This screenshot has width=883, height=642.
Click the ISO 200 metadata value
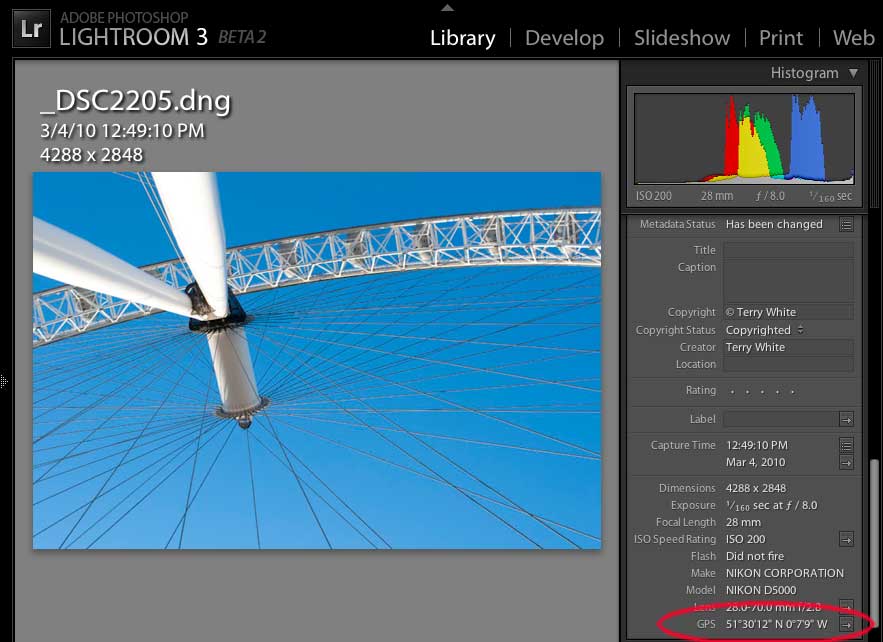click(745, 539)
